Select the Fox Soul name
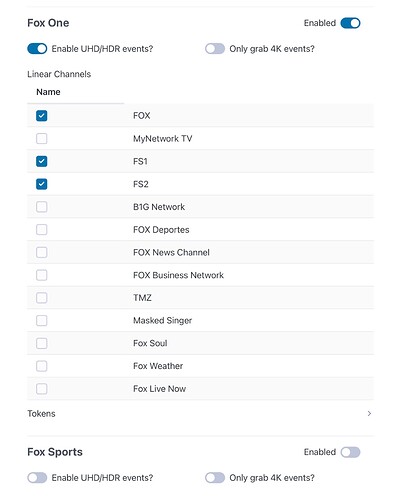 150,343
